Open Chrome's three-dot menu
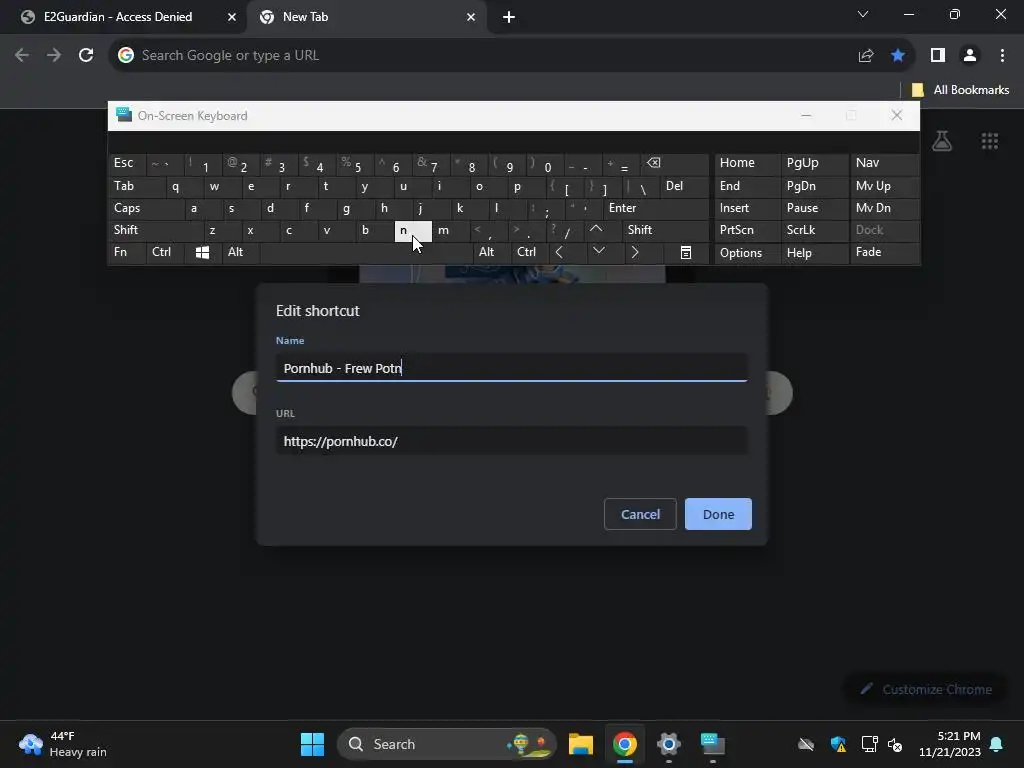1024x768 pixels. [x=1002, y=56]
